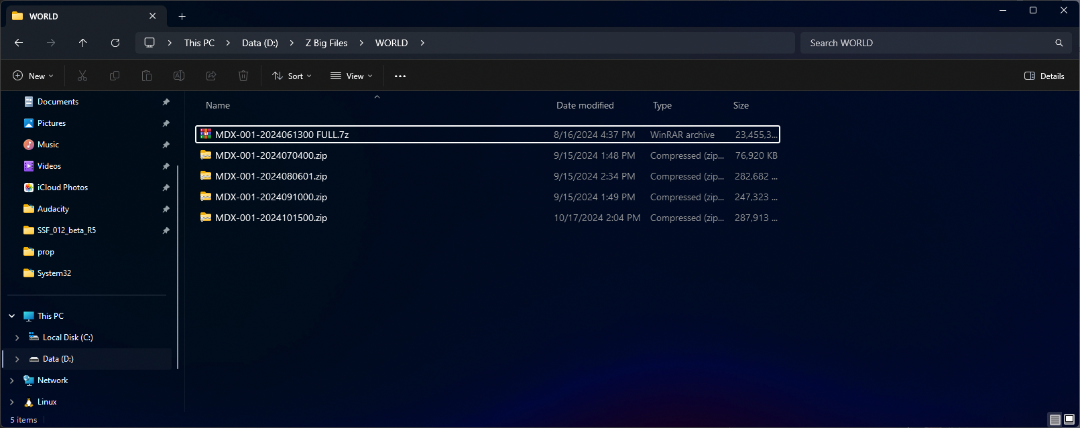The image size is (1080, 428).
Task: Click the Paste clipboard icon
Action: [147, 76]
